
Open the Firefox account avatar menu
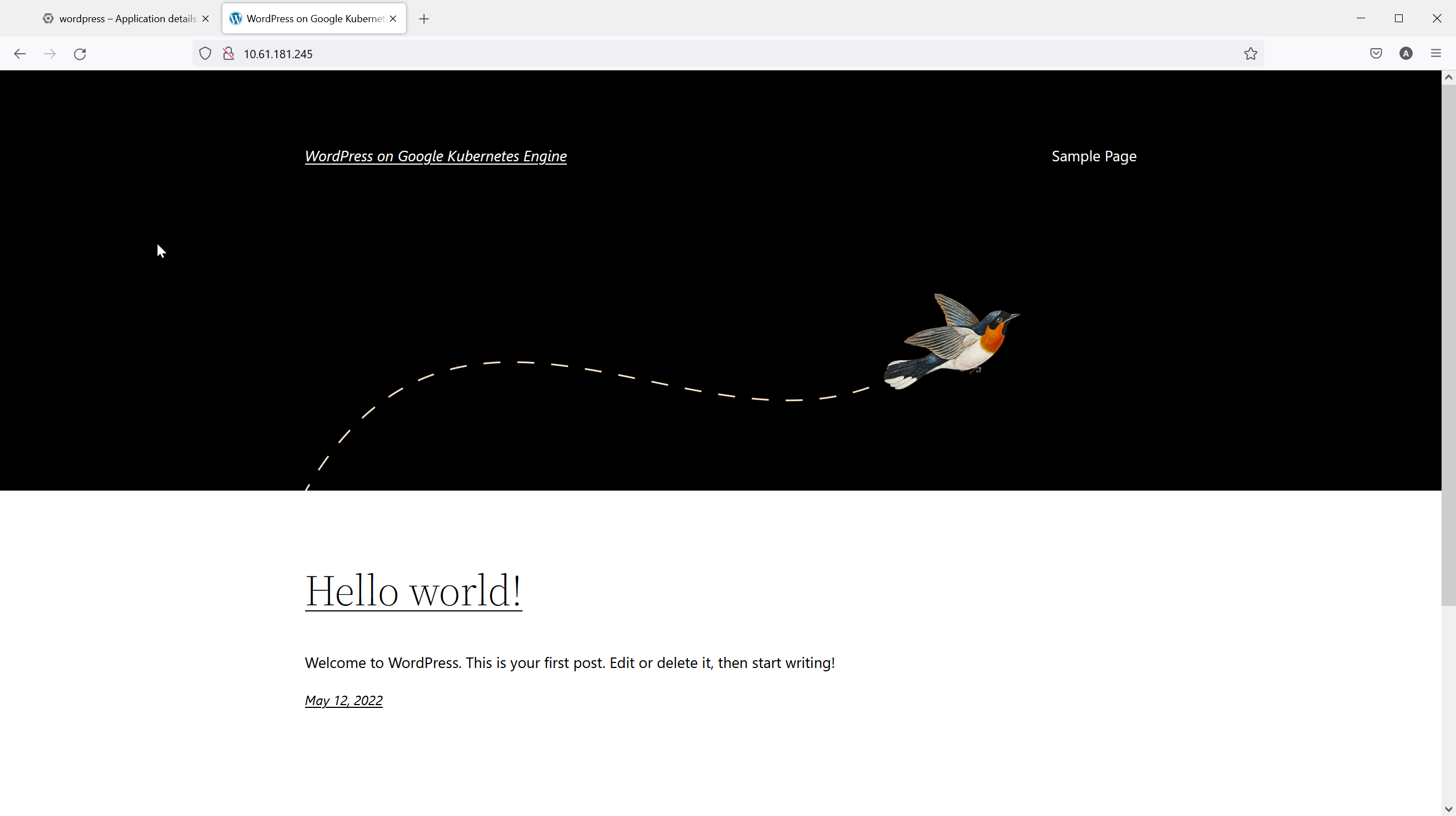(x=1406, y=54)
